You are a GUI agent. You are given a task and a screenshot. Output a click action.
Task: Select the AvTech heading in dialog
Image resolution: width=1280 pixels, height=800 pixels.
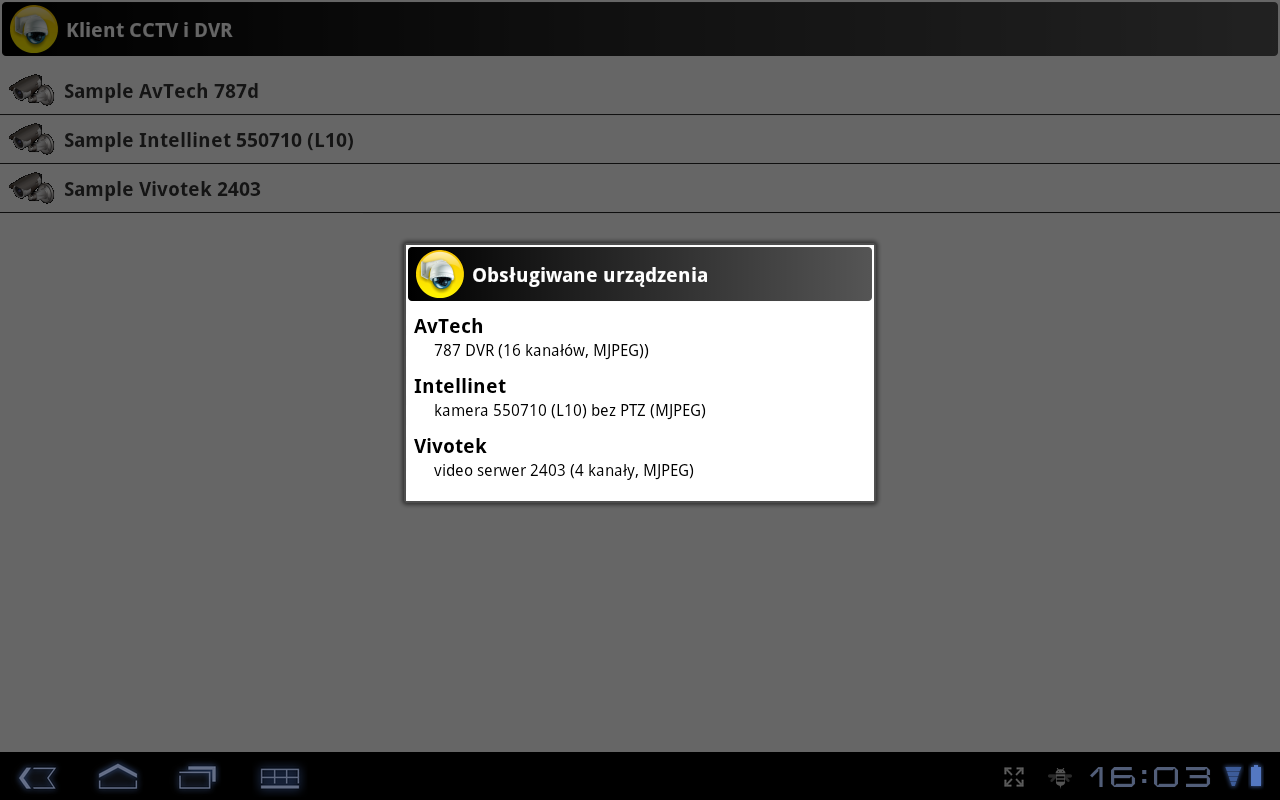pos(448,326)
